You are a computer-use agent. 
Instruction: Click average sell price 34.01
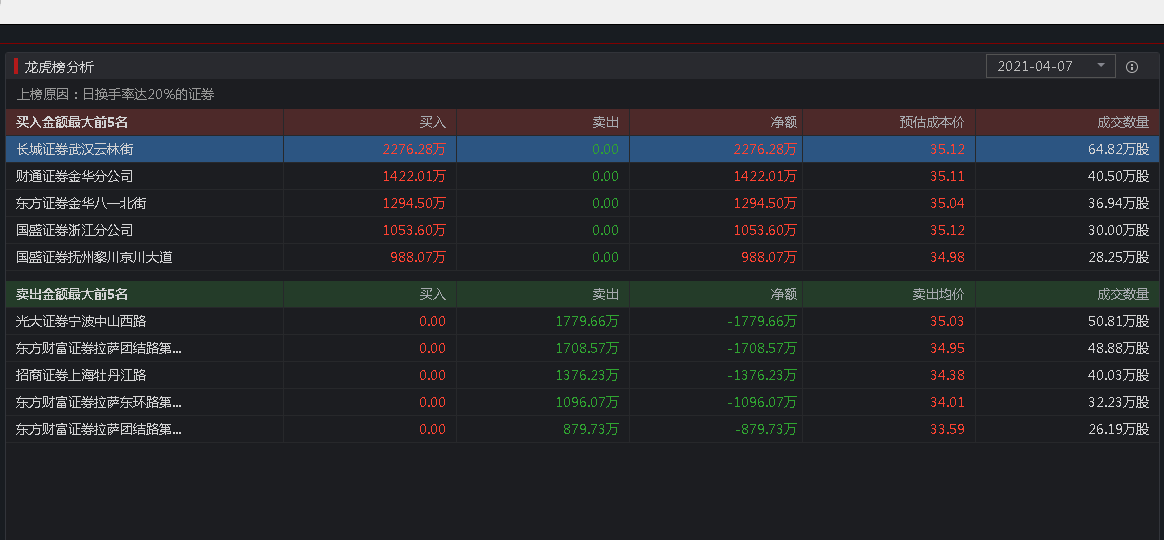coord(947,402)
